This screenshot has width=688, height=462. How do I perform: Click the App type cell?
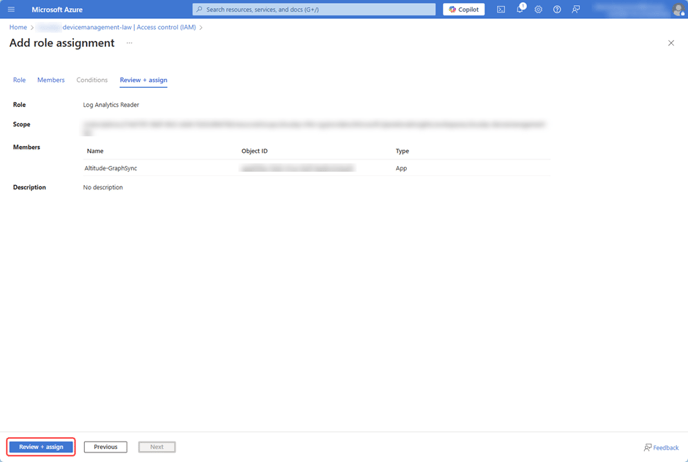point(401,168)
